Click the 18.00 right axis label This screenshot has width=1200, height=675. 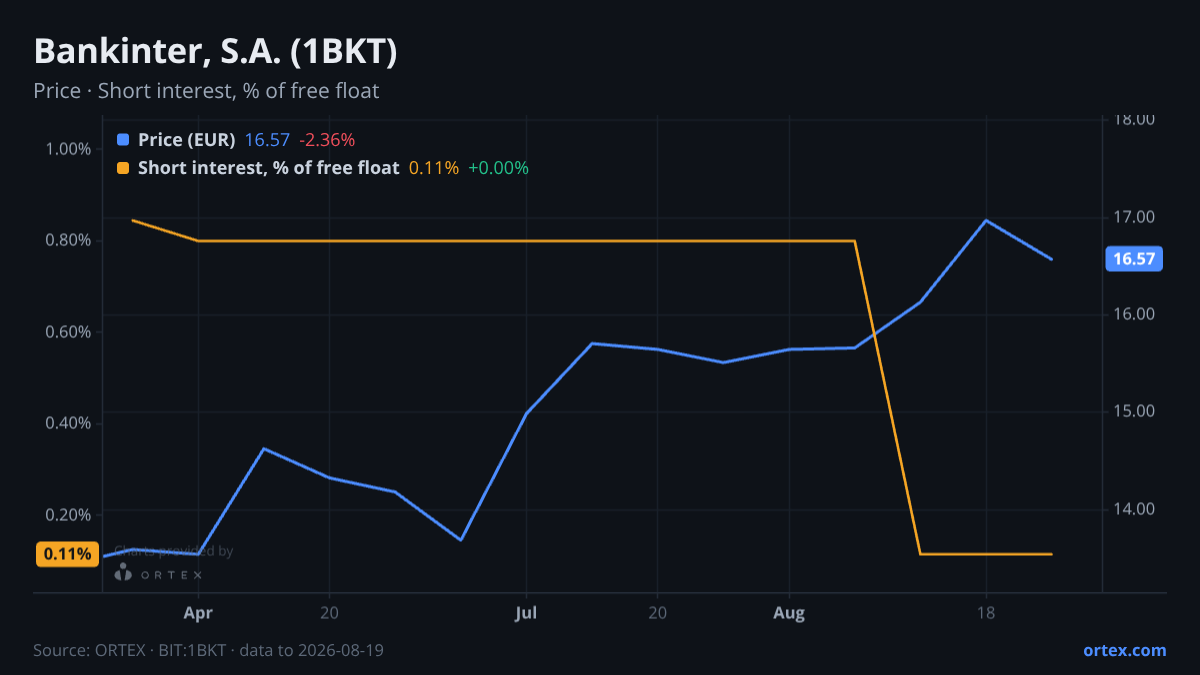coord(1134,120)
